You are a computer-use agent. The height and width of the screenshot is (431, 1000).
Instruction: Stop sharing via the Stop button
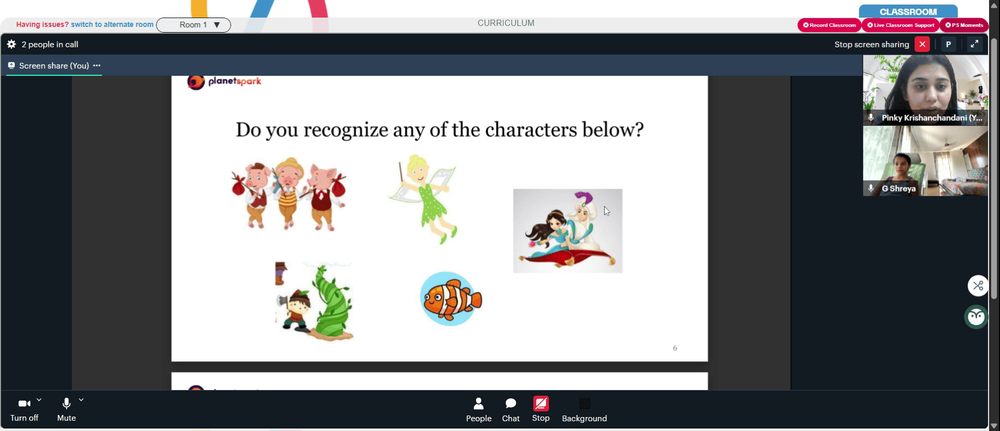coord(541,409)
